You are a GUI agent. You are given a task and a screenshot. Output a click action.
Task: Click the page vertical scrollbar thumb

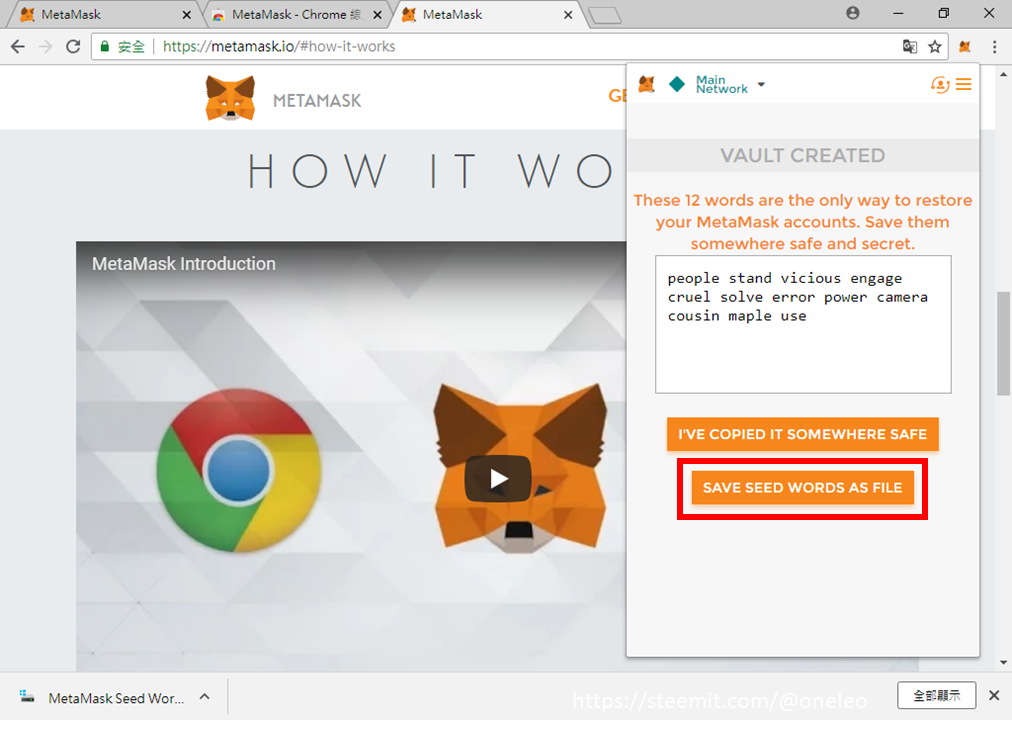click(1004, 343)
